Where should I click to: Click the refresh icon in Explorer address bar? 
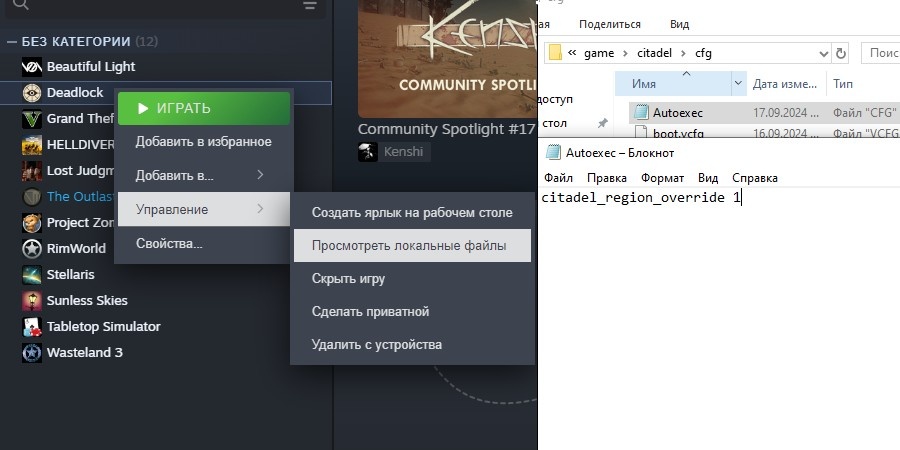point(841,53)
